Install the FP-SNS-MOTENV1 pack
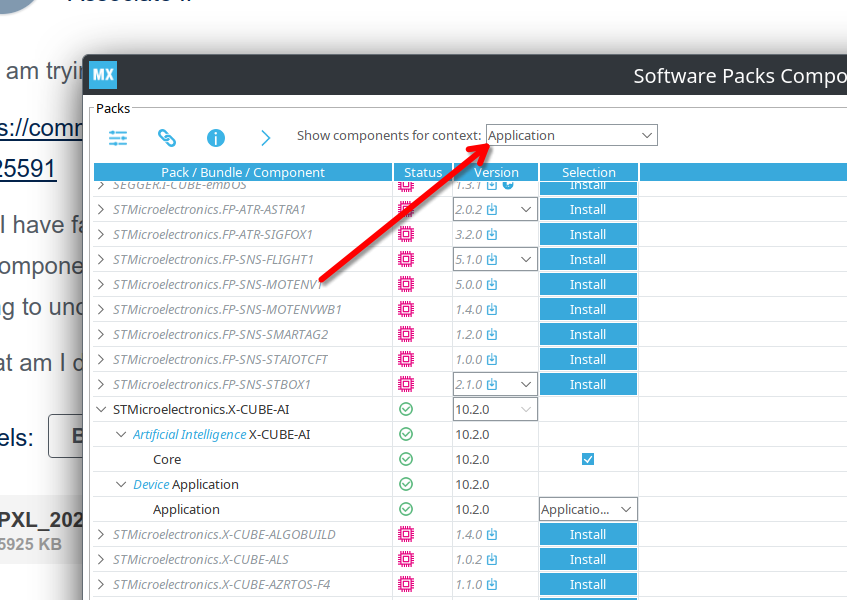Screen dimensions: 847x600 point(588,284)
